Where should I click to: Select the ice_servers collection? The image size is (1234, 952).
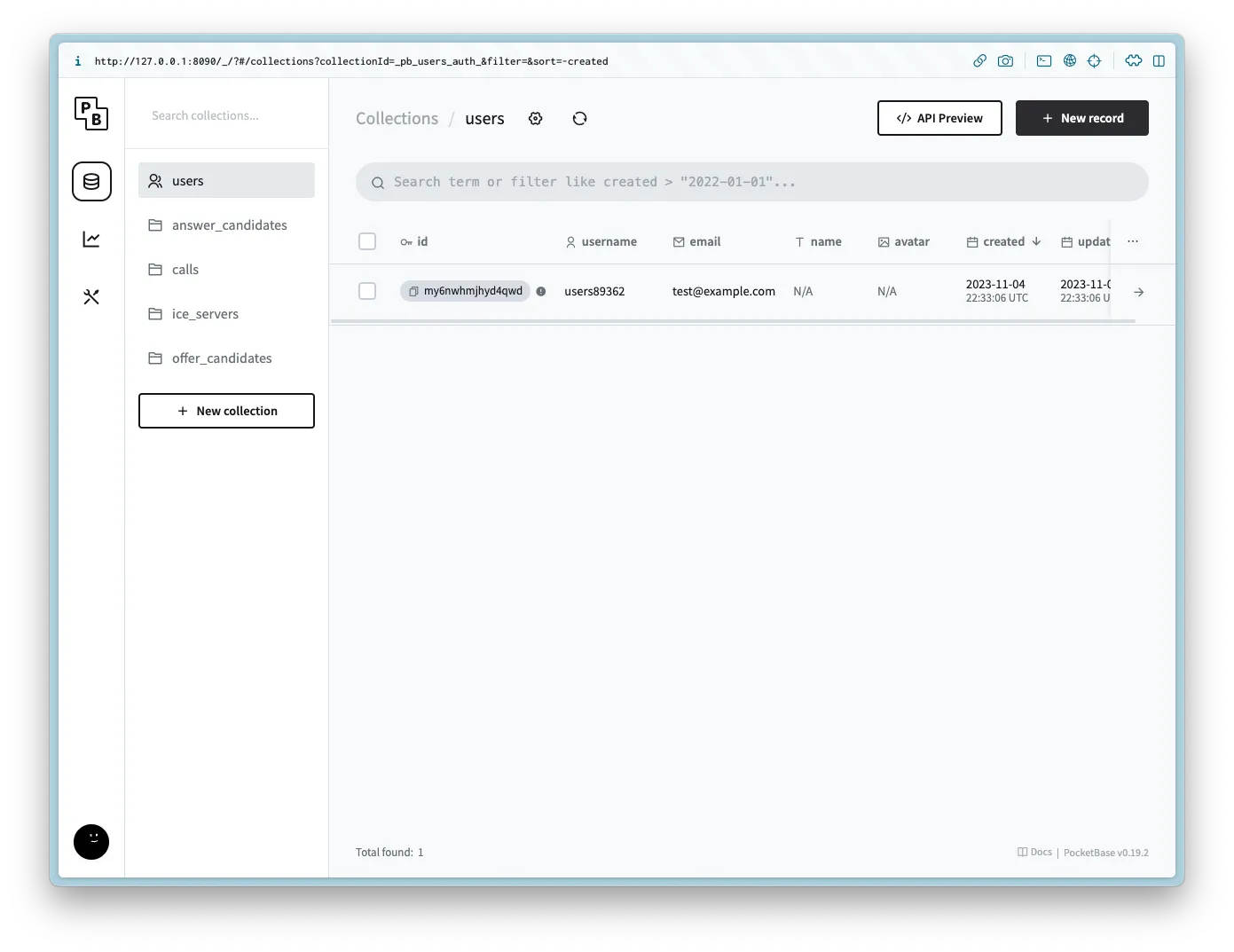(205, 314)
